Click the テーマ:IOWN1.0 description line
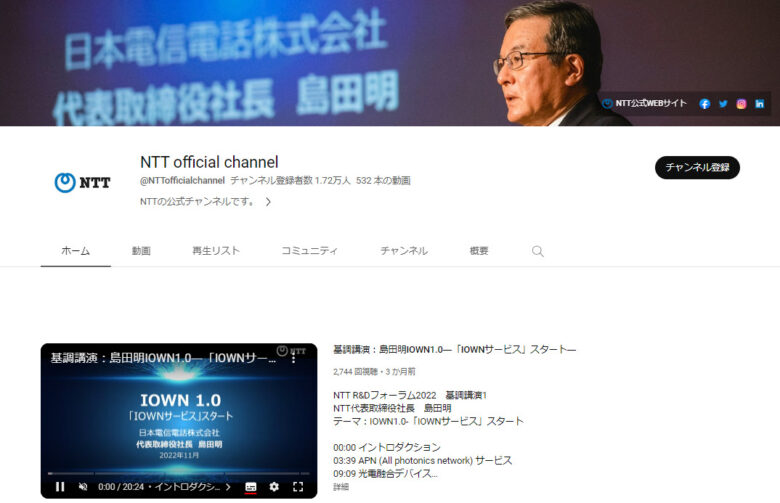This screenshot has width=780, height=503. (428, 421)
